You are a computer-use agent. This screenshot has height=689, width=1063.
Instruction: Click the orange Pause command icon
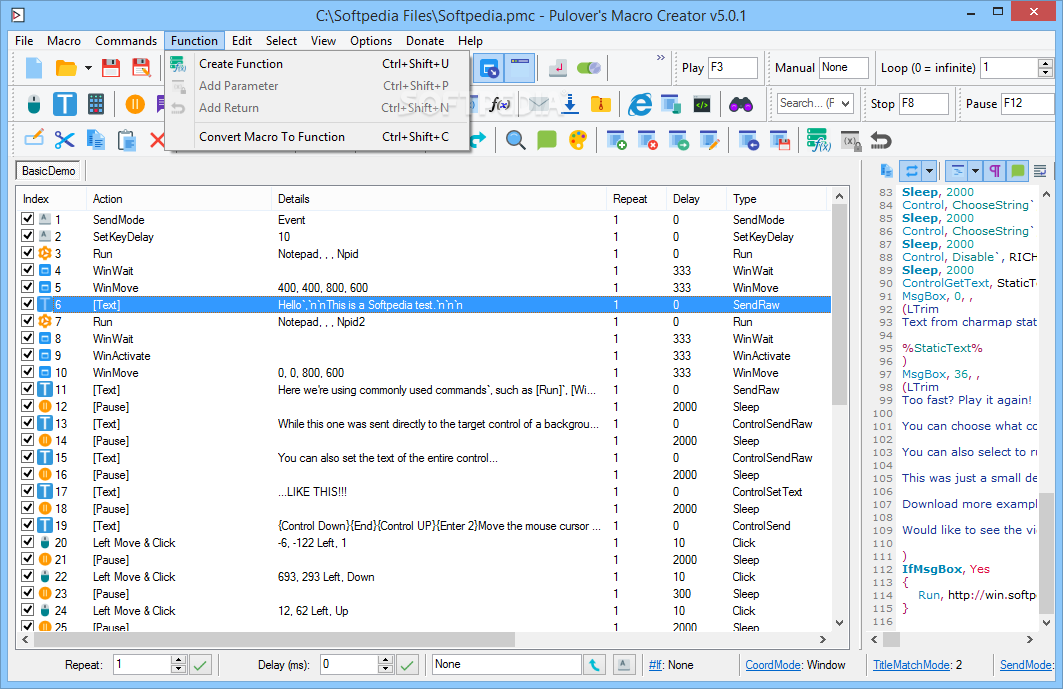135,104
